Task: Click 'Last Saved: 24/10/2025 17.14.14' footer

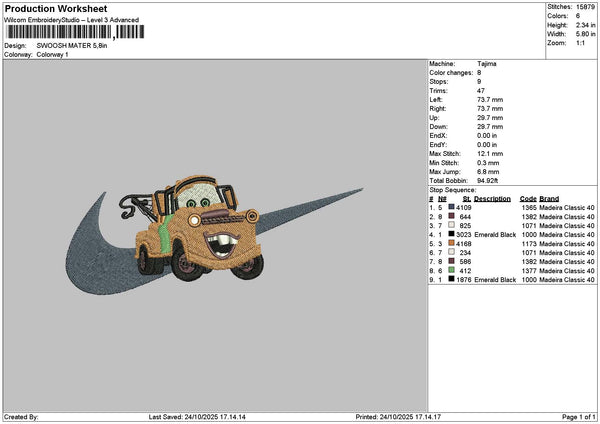Action: pos(197,417)
